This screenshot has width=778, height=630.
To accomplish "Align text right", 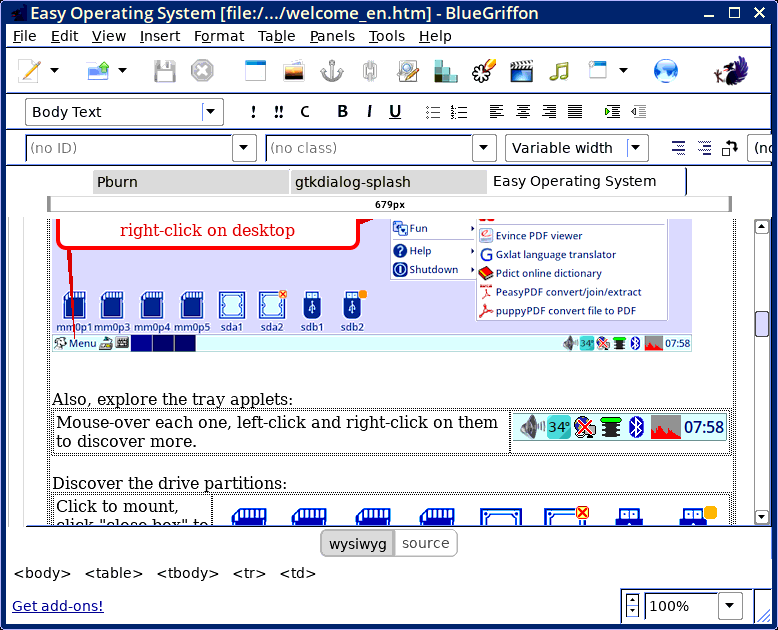I will click(x=549, y=112).
